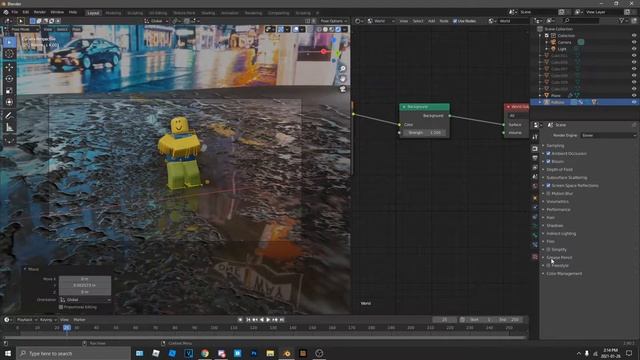The width and height of the screenshot is (640, 360).
Task: Expand the Depth of Field panel
Action: [x=559, y=169]
